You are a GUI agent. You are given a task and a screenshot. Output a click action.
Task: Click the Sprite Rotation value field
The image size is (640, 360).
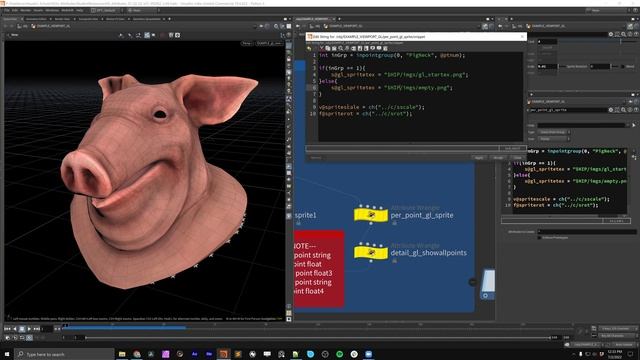pyautogui.click(x=600, y=67)
